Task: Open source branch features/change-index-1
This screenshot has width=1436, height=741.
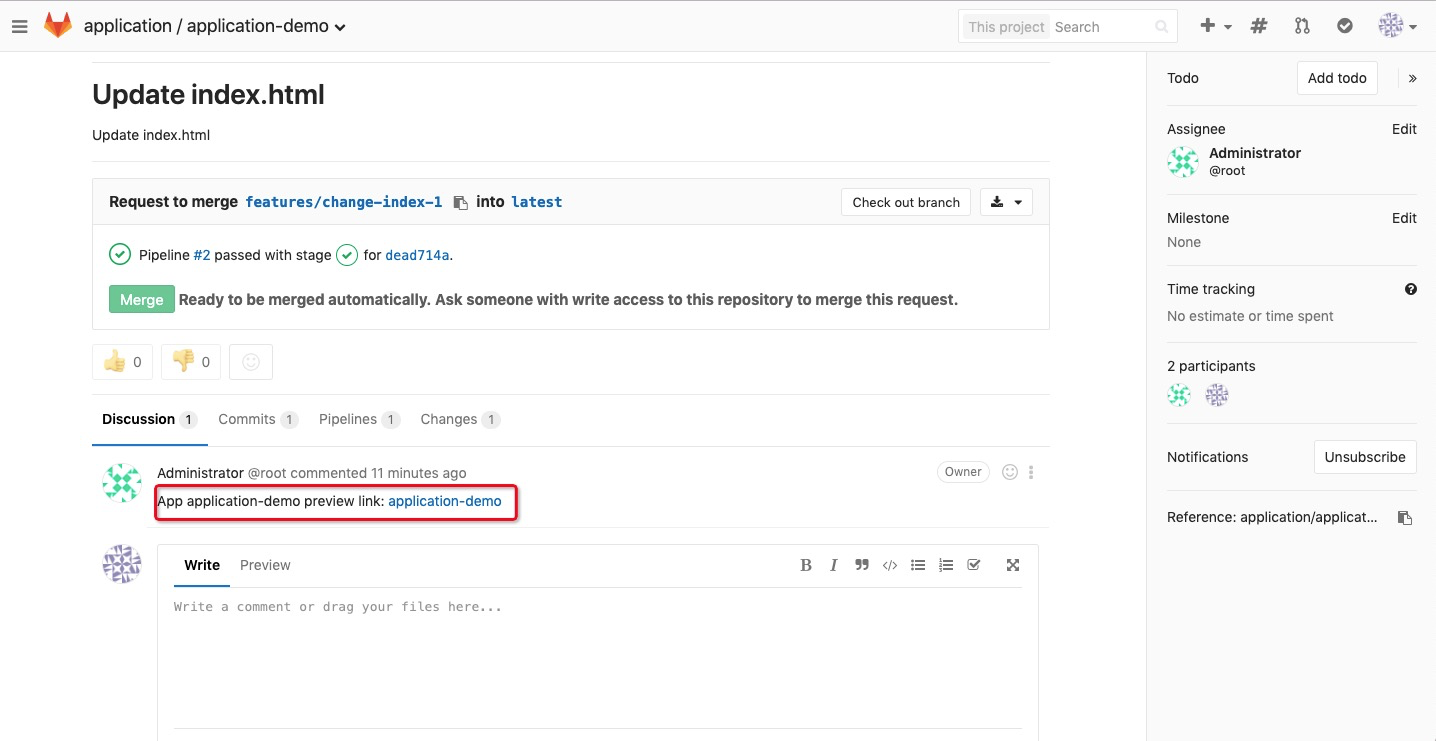Action: coord(343,202)
